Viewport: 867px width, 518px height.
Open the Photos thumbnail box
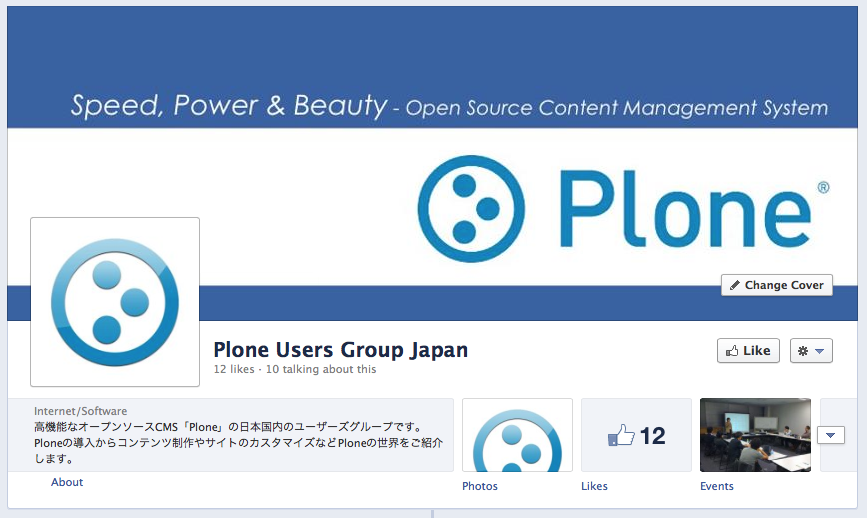[x=517, y=435]
